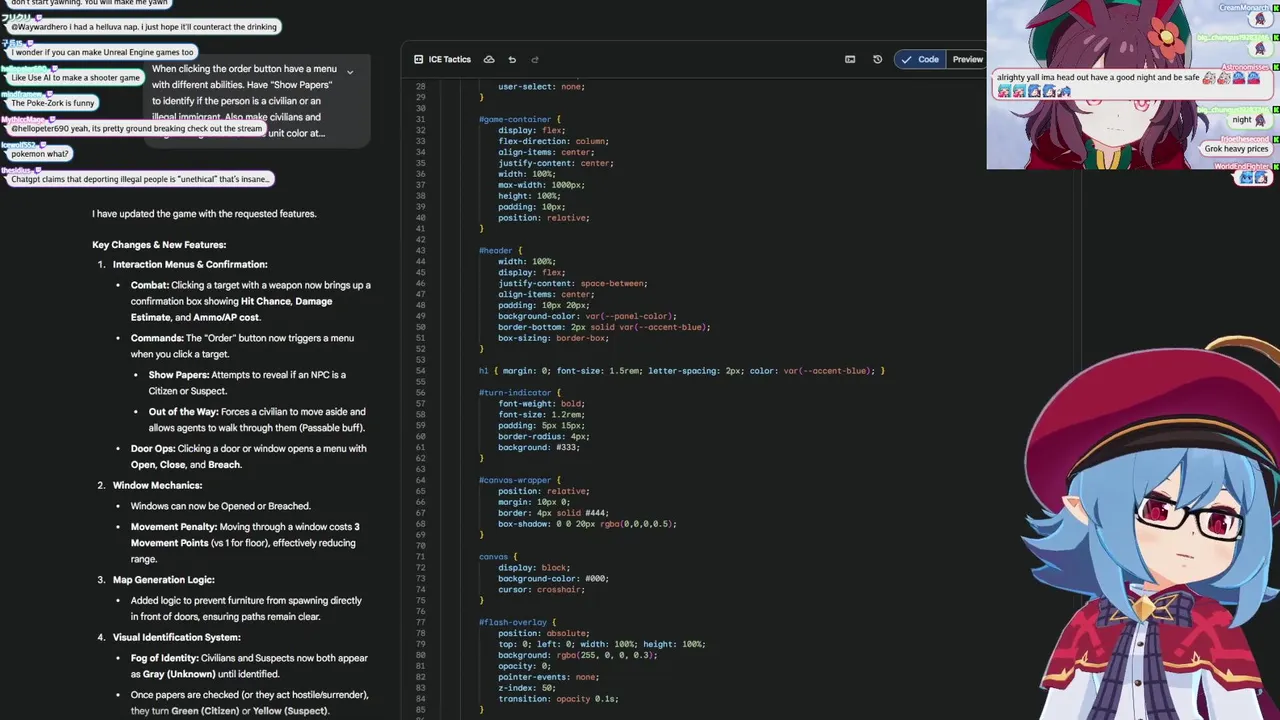Click 'Like Use AI to make a shooter game' chat
The width and height of the screenshot is (1280, 720).
tap(75, 78)
